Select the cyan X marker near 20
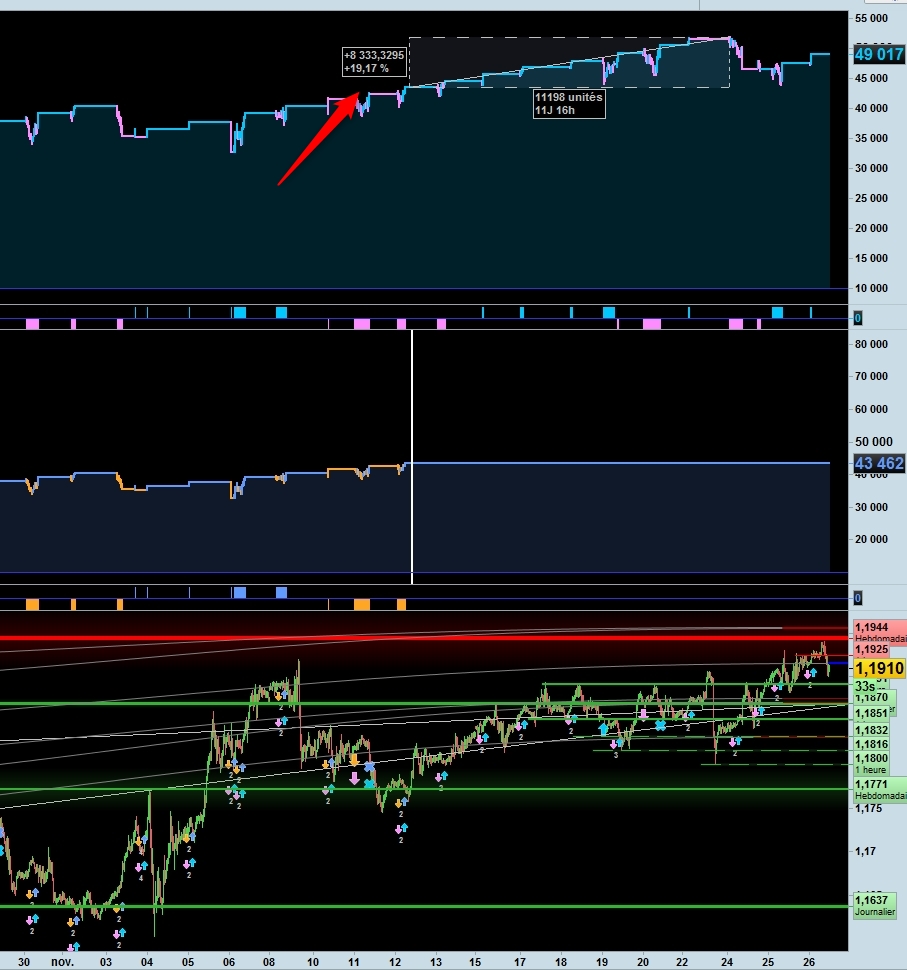907x970 pixels. [x=660, y=725]
